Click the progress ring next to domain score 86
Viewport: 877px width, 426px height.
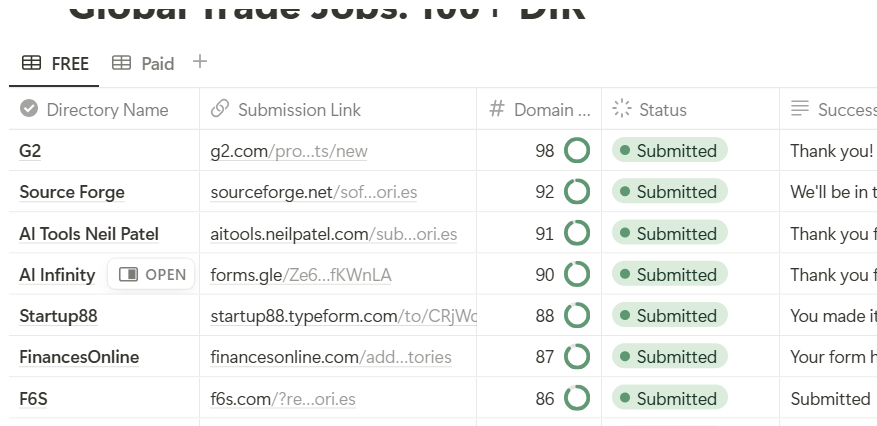[577, 398]
